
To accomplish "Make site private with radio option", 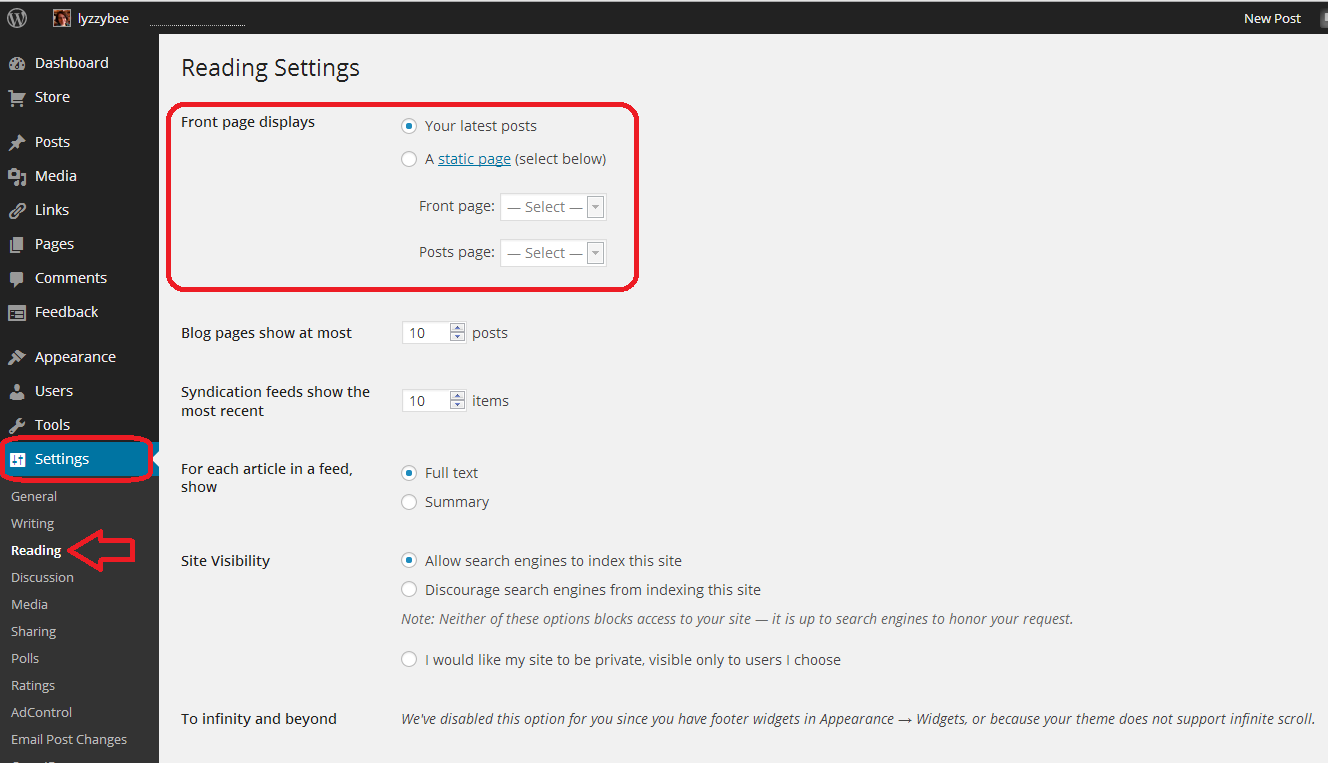I will [x=409, y=660].
